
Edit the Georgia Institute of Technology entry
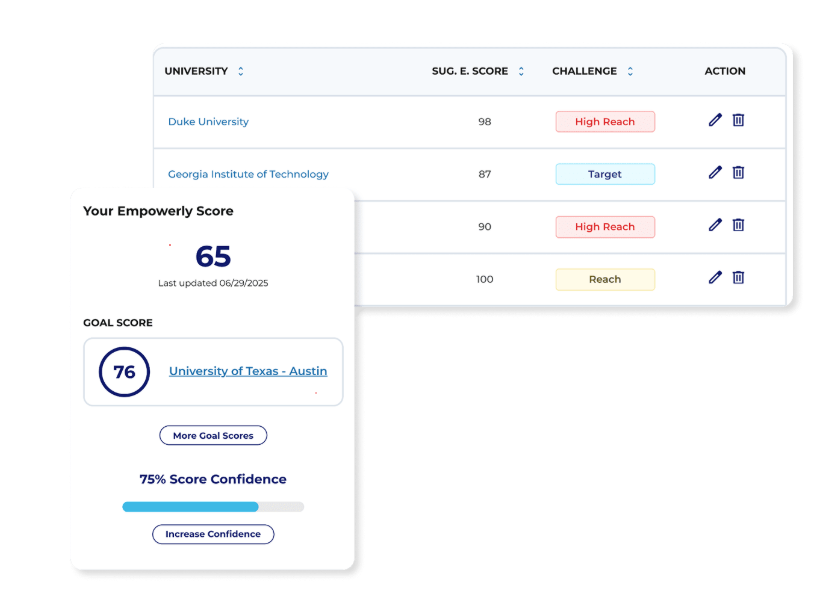click(715, 173)
